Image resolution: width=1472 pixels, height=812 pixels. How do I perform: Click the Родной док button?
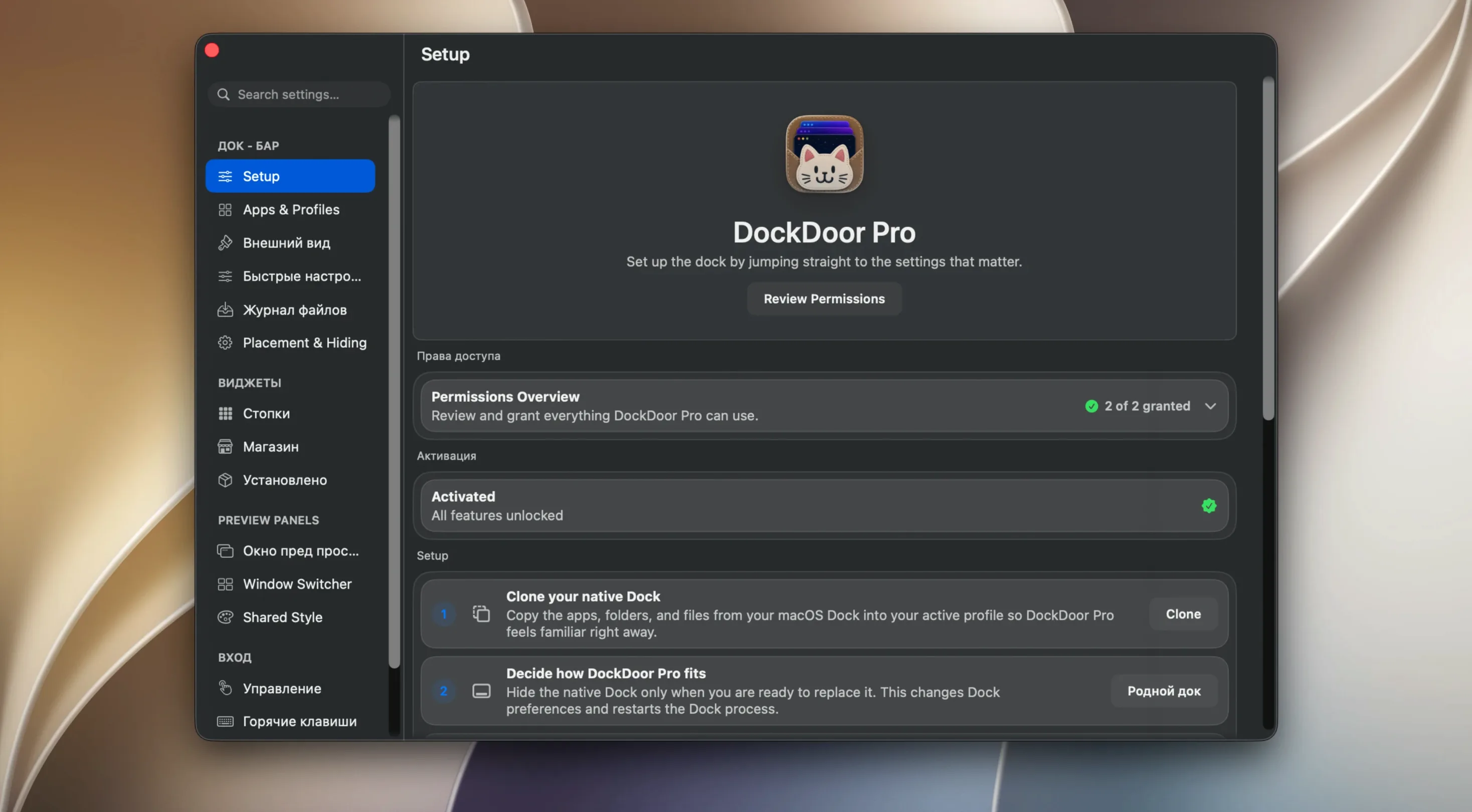pyautogui.click(x=1164, y=691)
